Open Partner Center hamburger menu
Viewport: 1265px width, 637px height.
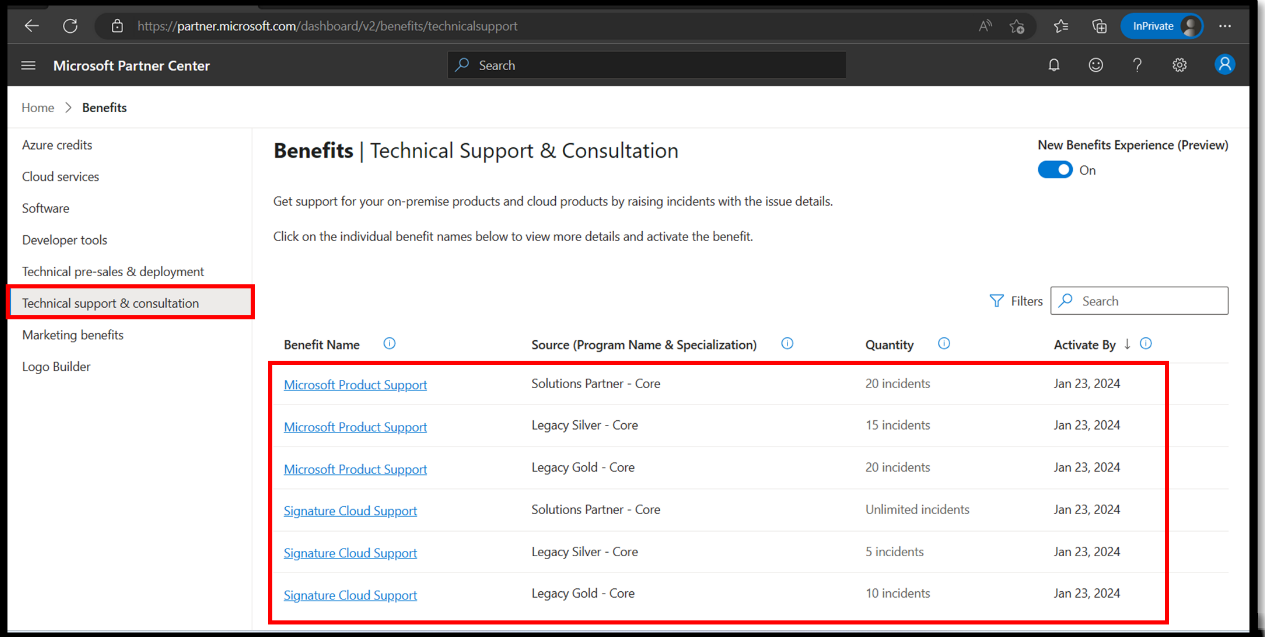28,65
